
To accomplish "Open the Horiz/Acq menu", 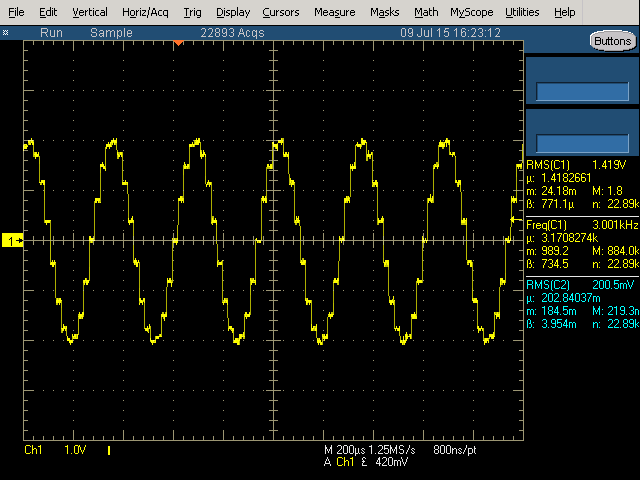I will [x=146, y=12].
